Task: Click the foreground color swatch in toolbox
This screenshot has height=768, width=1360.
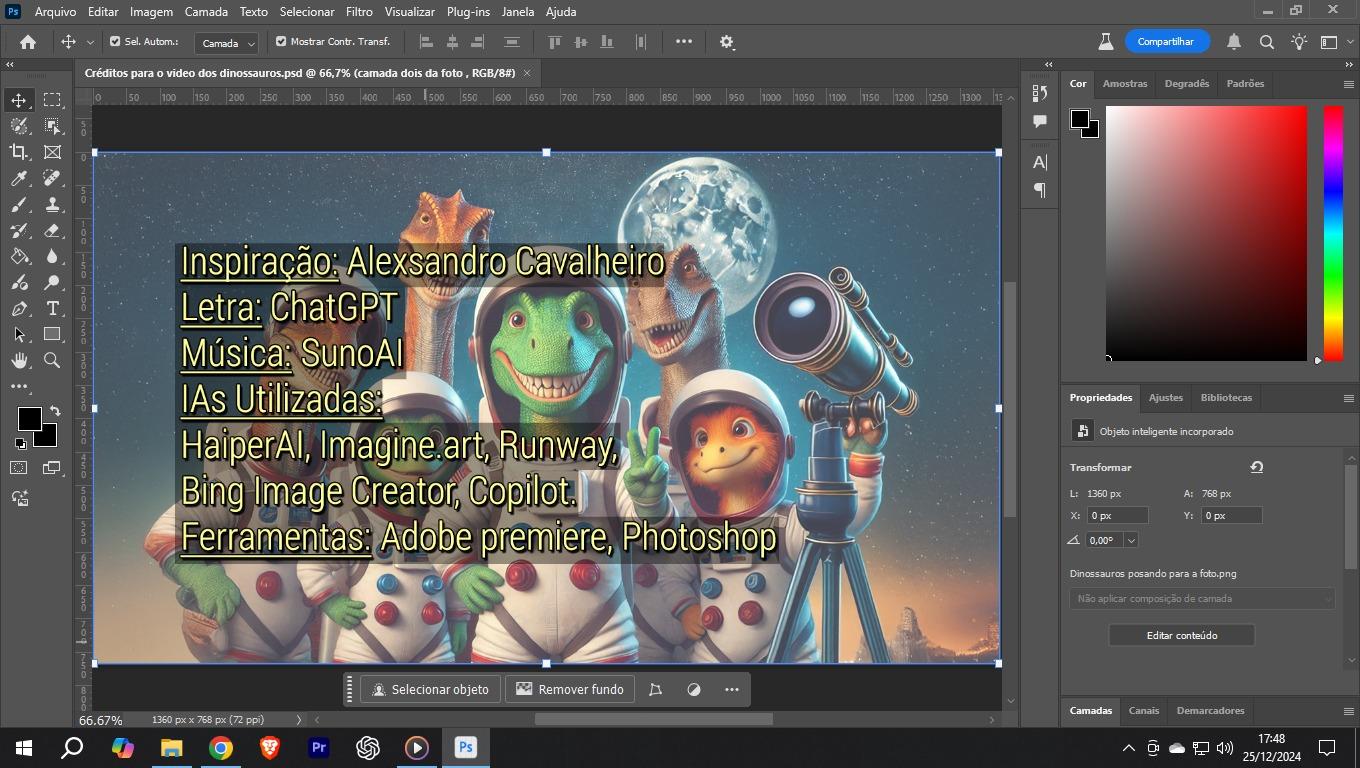Action: point(29,419)
